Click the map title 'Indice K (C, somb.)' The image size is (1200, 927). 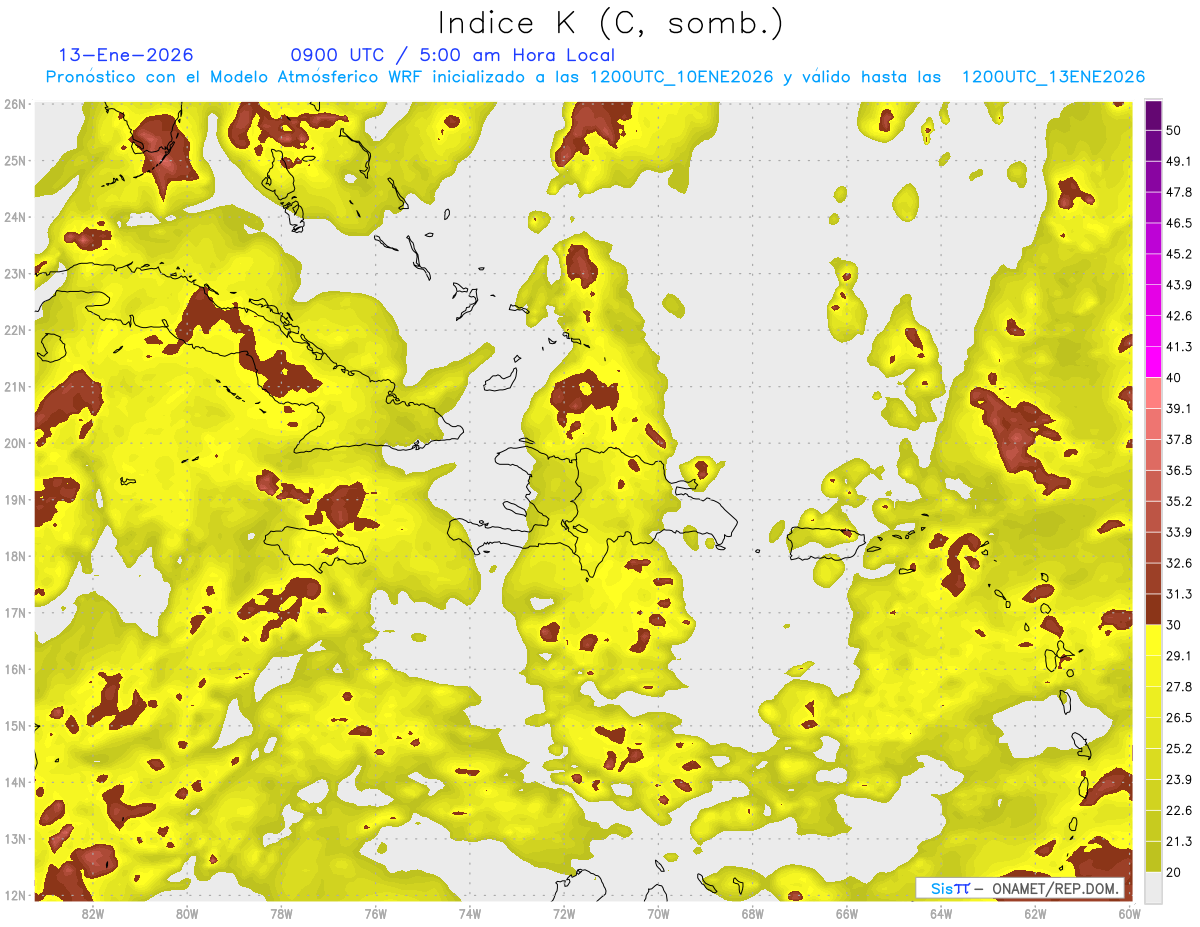[610, 24]
